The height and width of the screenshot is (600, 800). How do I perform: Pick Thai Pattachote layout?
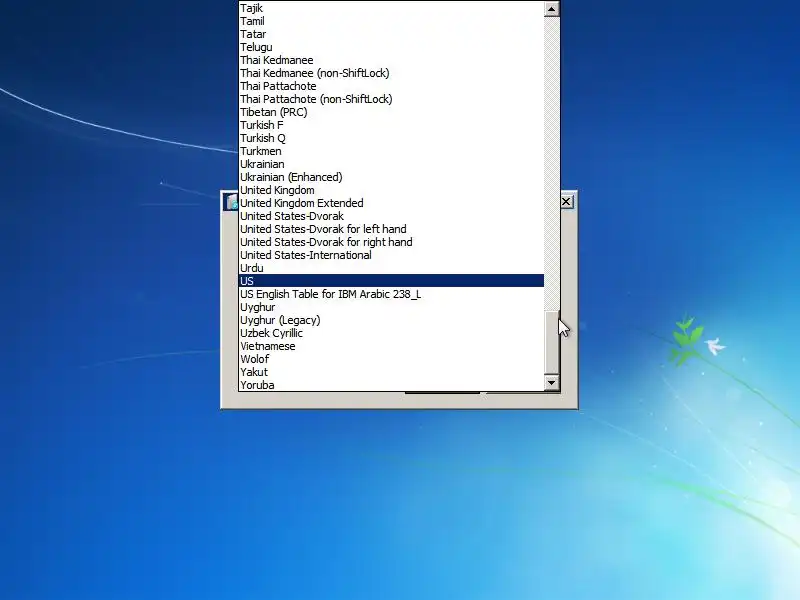[x=391, y=86]
